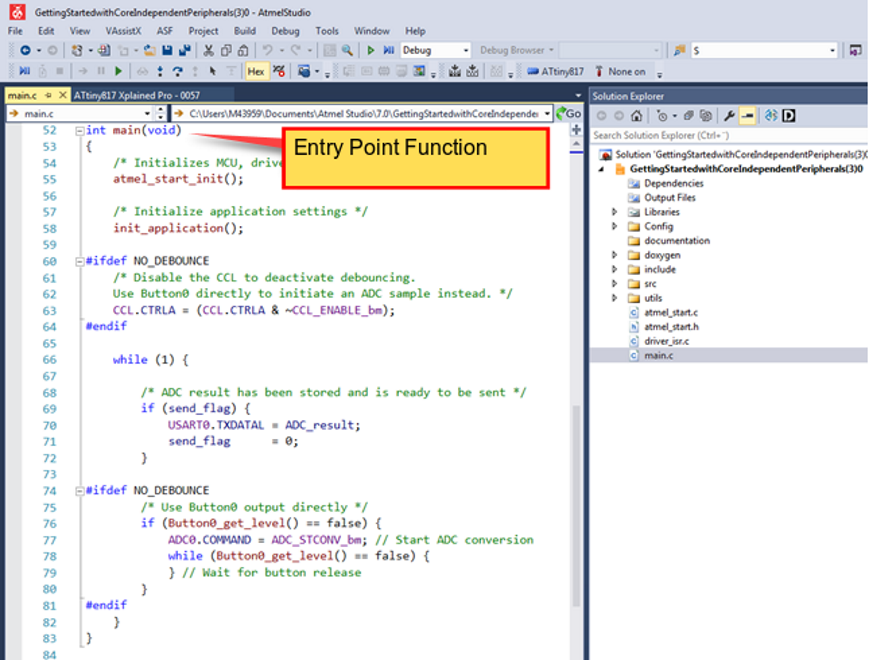Click the editor vertical scrollbar thumb
Image resolution: width=869 pixels, height=660 pixels.
(x=576, y=505)
